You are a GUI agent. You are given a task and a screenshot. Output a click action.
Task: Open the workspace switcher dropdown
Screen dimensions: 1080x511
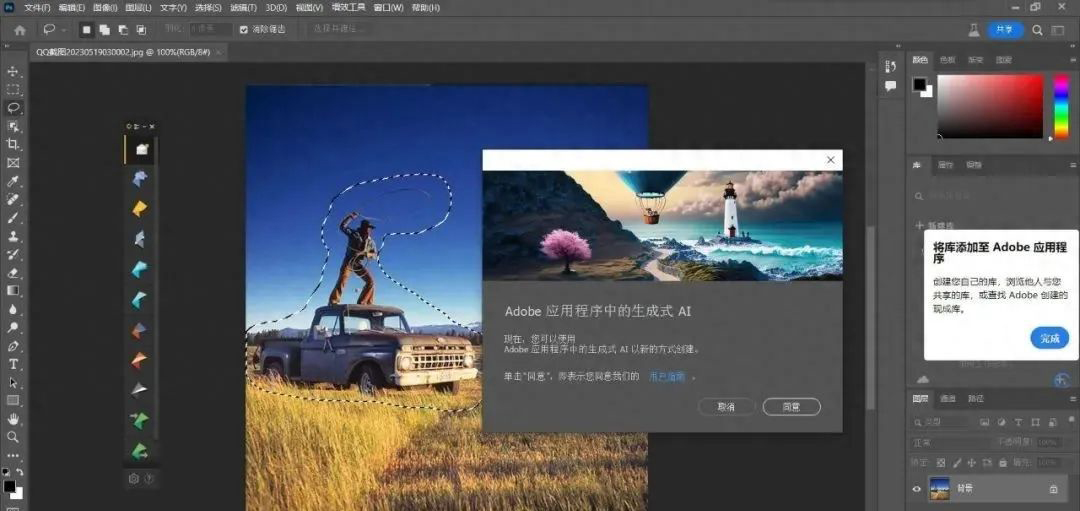coord(1058,30)
